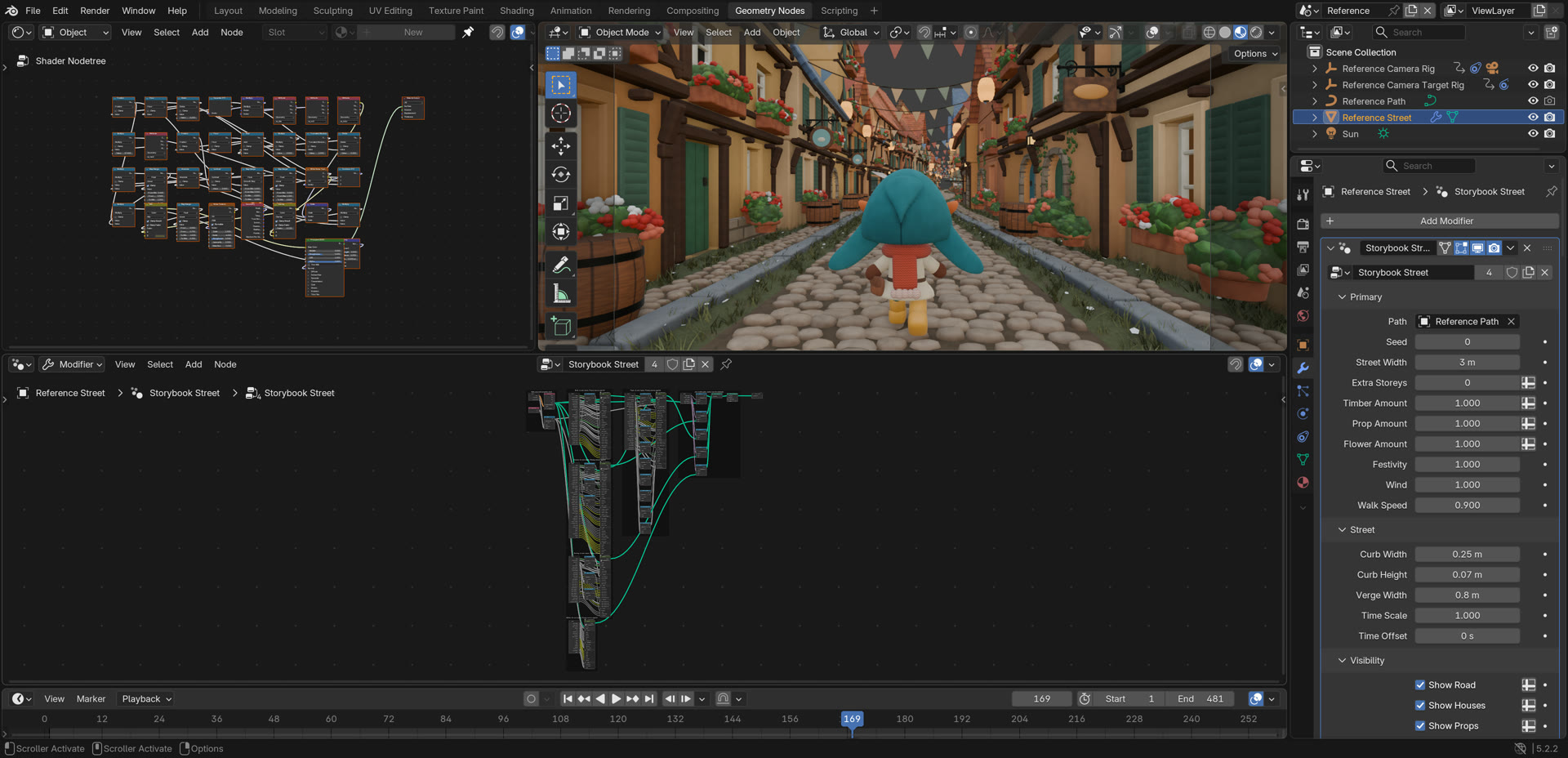This screenshot has height=758, width=1568.
Task: Hide Reference Path in viewport
Action: (1533, 101)
